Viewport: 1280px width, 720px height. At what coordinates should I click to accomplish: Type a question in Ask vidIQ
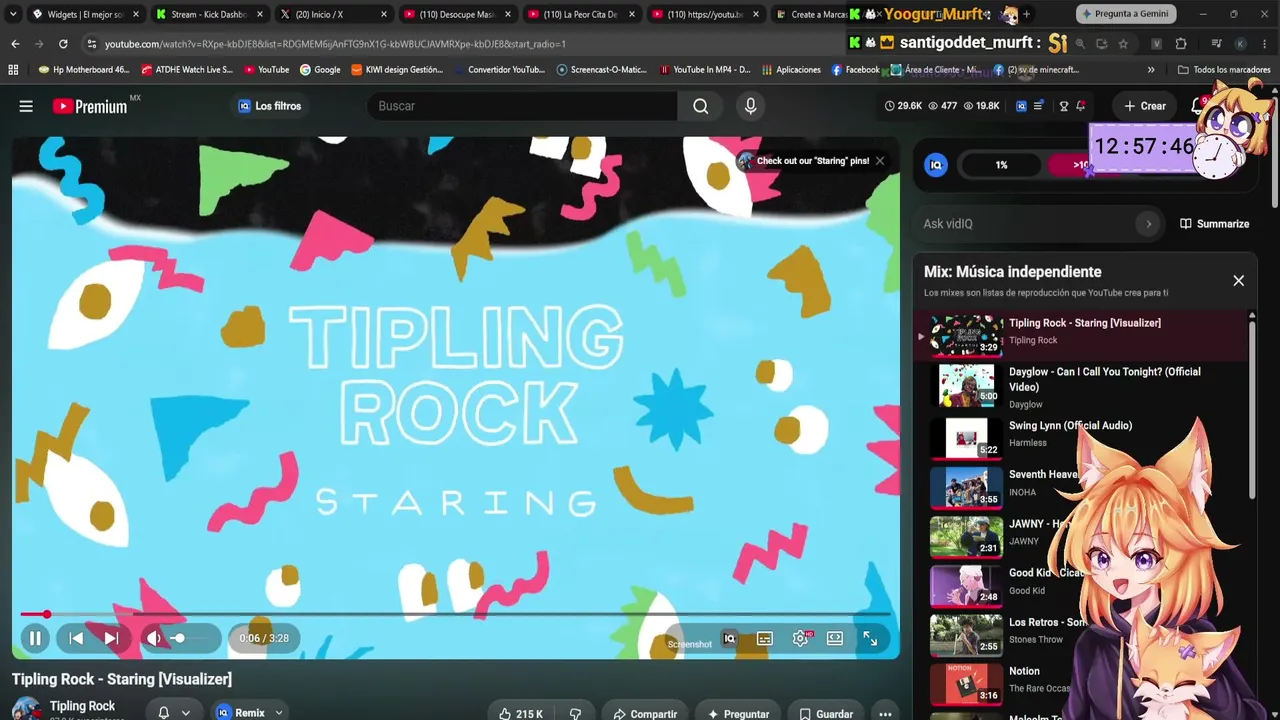pos(1025,224)
